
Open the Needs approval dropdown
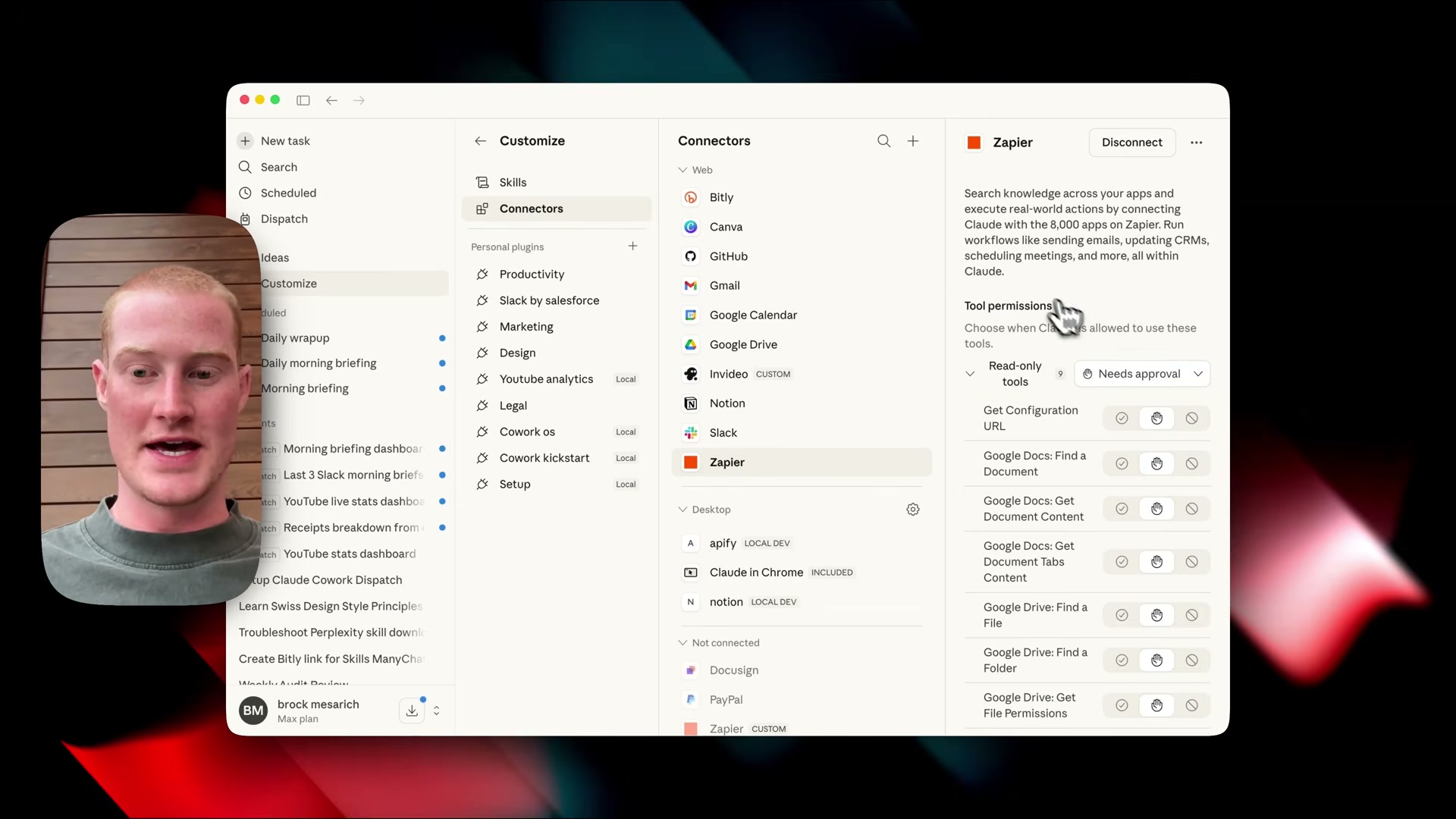1143,373
